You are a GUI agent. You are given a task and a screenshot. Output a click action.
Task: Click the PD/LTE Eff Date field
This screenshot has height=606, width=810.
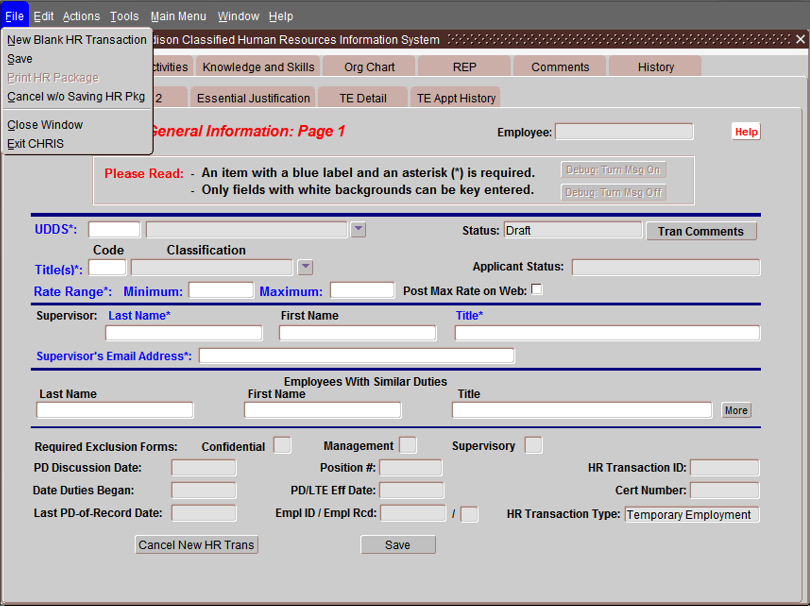412,490
